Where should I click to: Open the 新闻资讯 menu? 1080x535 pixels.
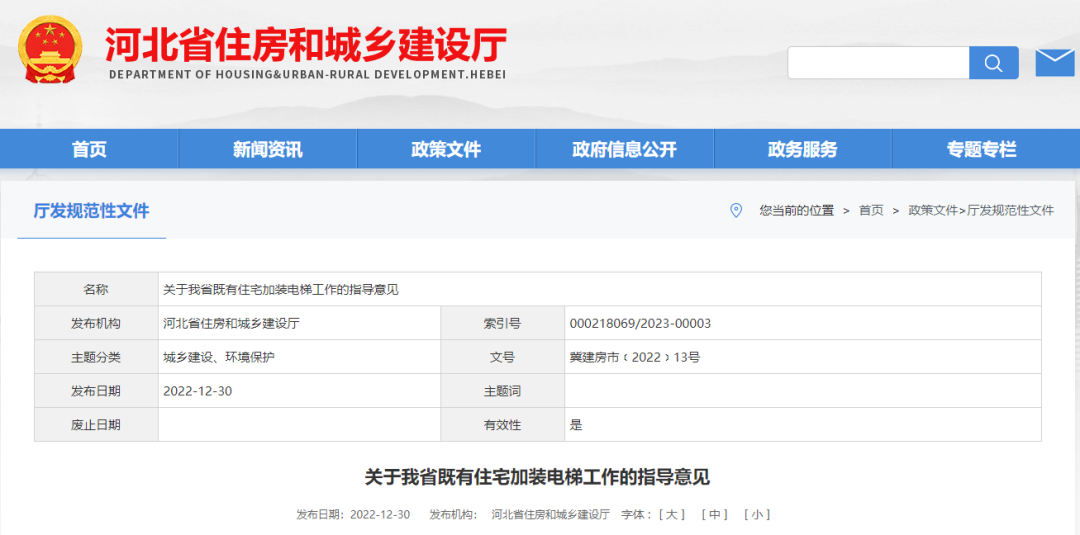tap(267, 149)
